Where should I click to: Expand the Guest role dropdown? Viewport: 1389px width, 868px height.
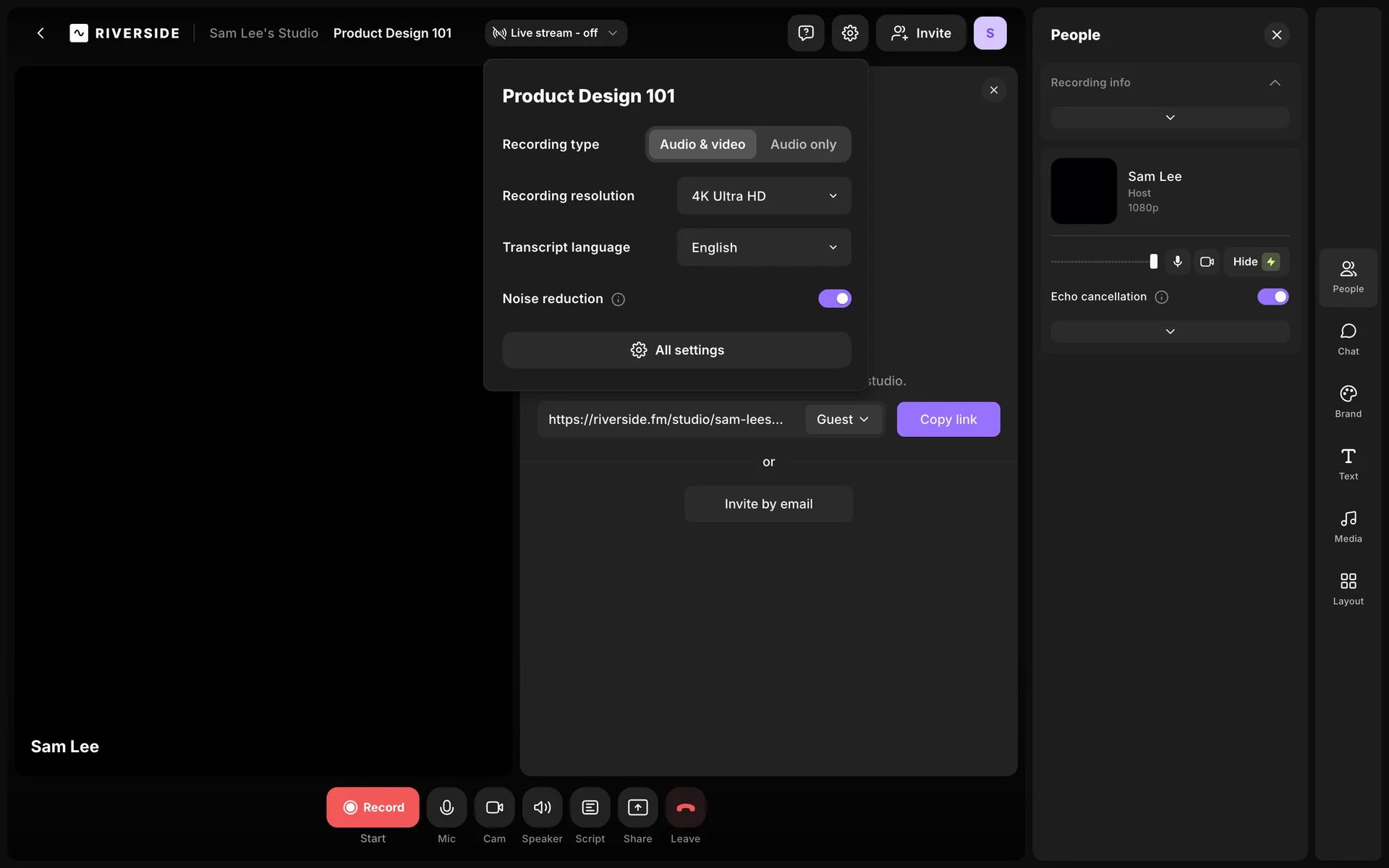pyautogui.click(x=842, y=420)
